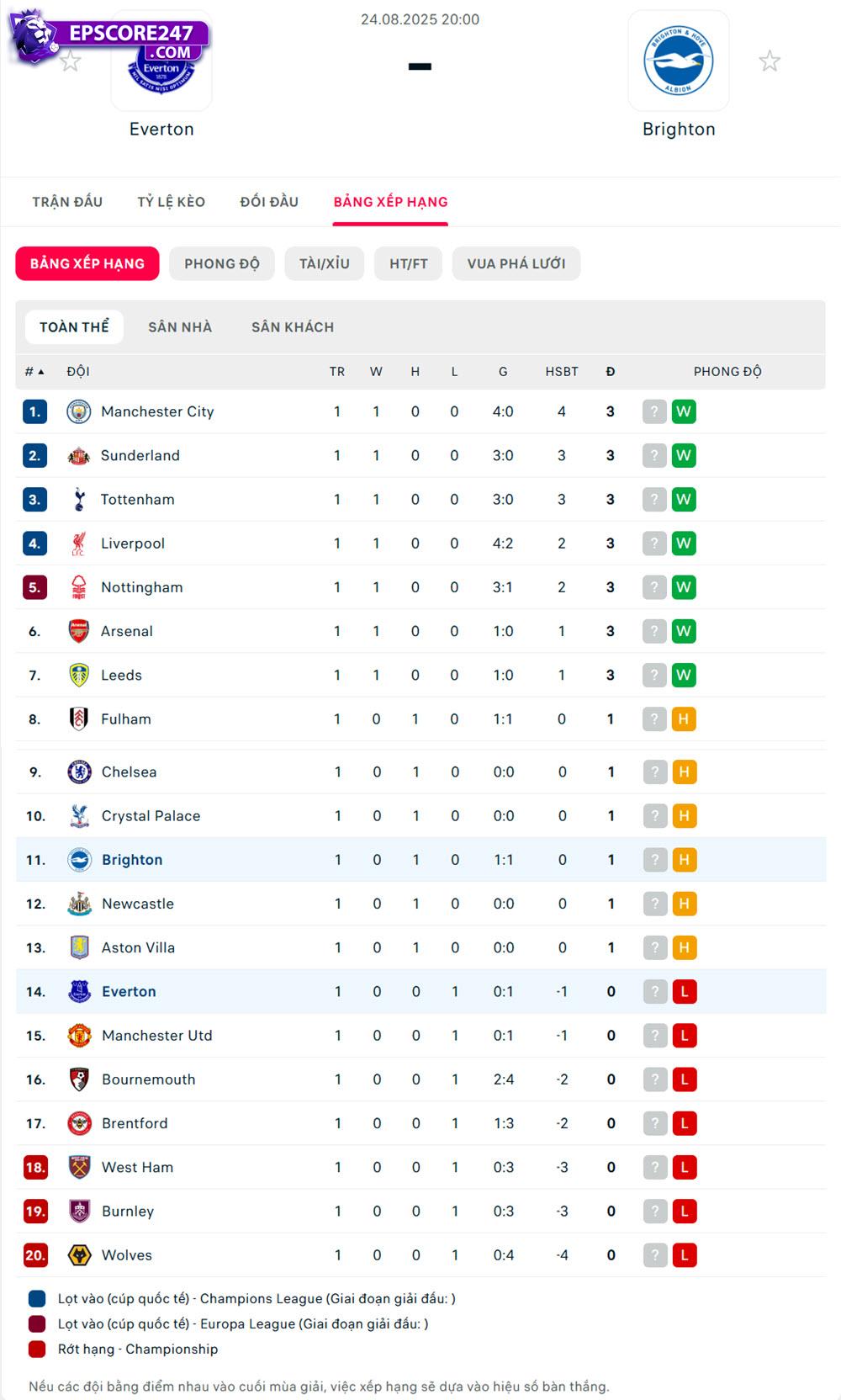Favorite Brighton with the star icon

769,61
